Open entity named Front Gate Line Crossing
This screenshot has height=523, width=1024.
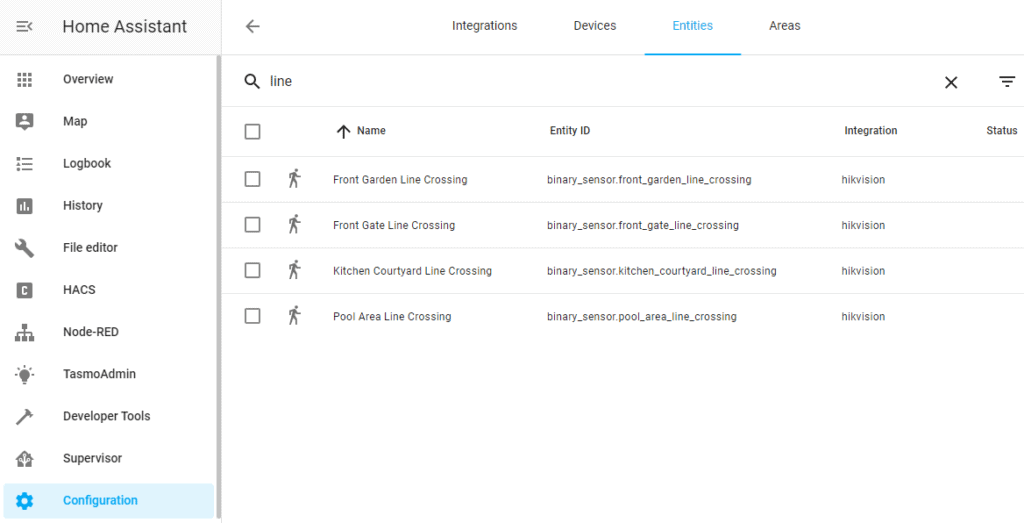pos(394,225)
